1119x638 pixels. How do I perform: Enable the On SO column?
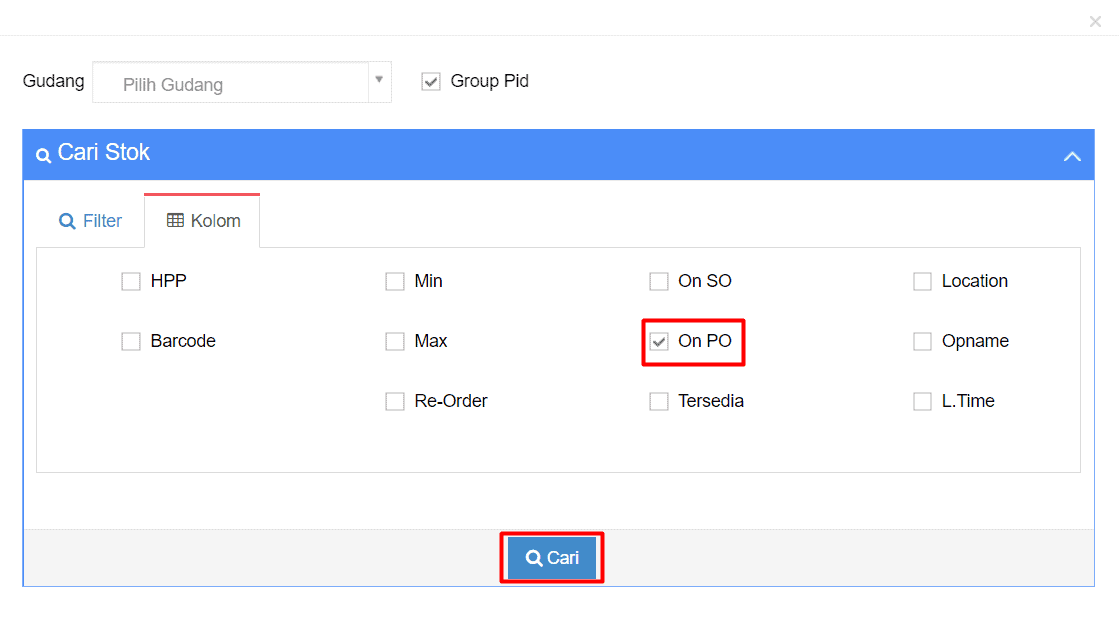click(659, 282)
